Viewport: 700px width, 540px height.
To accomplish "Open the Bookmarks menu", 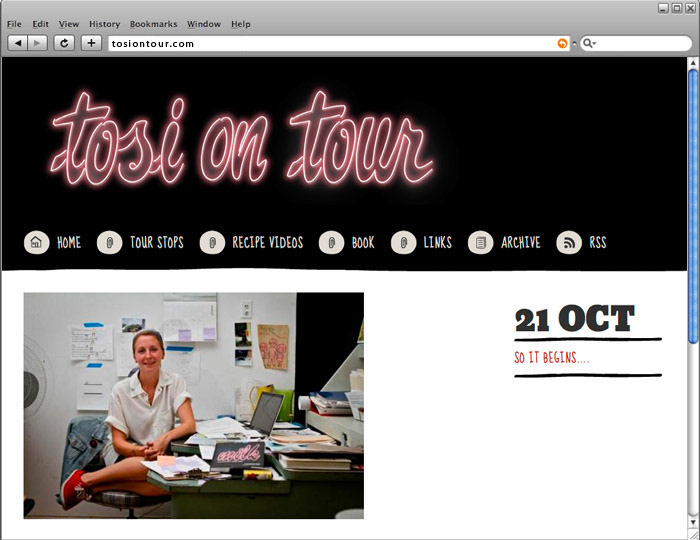I will (x=154, y=24).
